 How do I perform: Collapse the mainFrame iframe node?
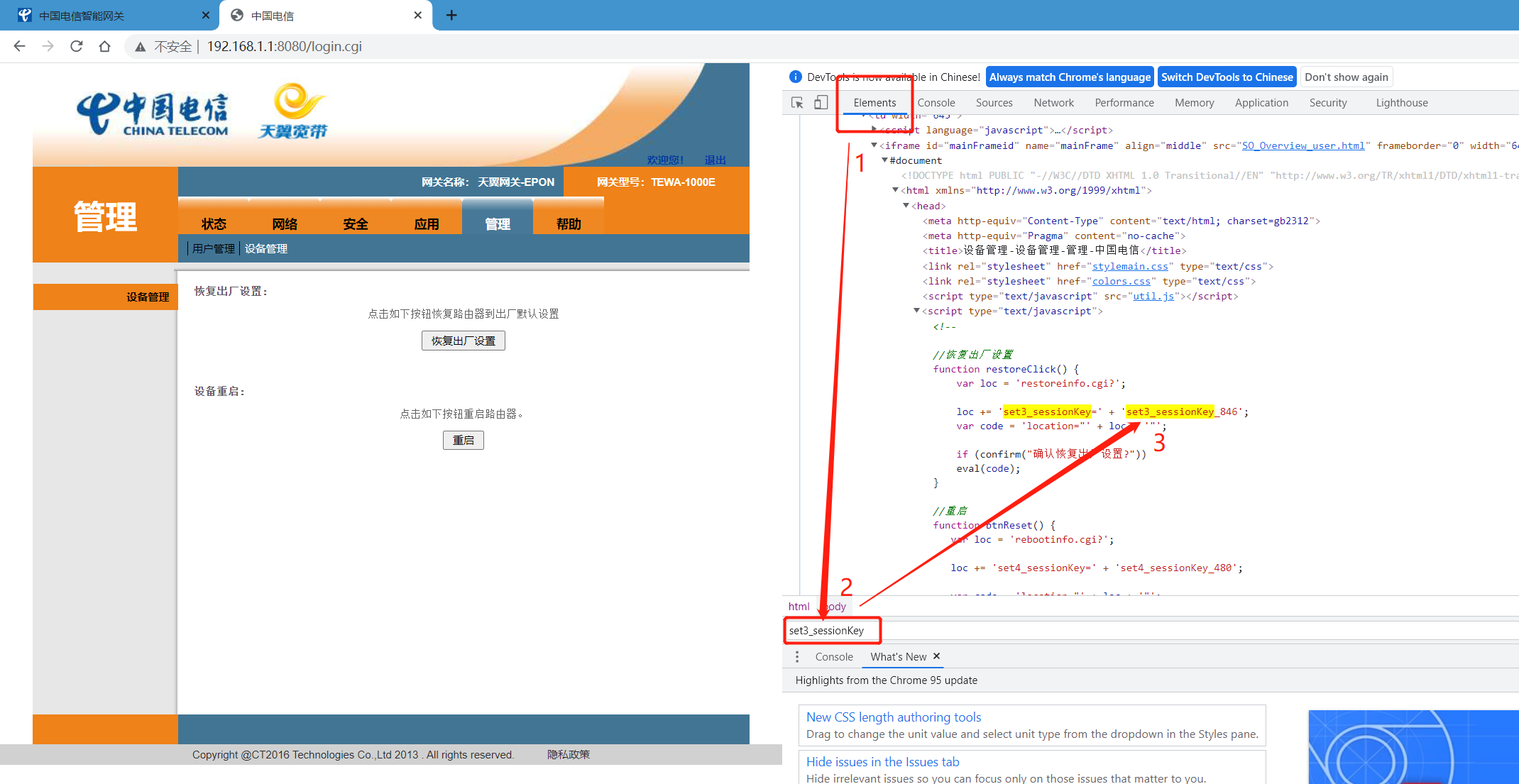click(874, 145)
